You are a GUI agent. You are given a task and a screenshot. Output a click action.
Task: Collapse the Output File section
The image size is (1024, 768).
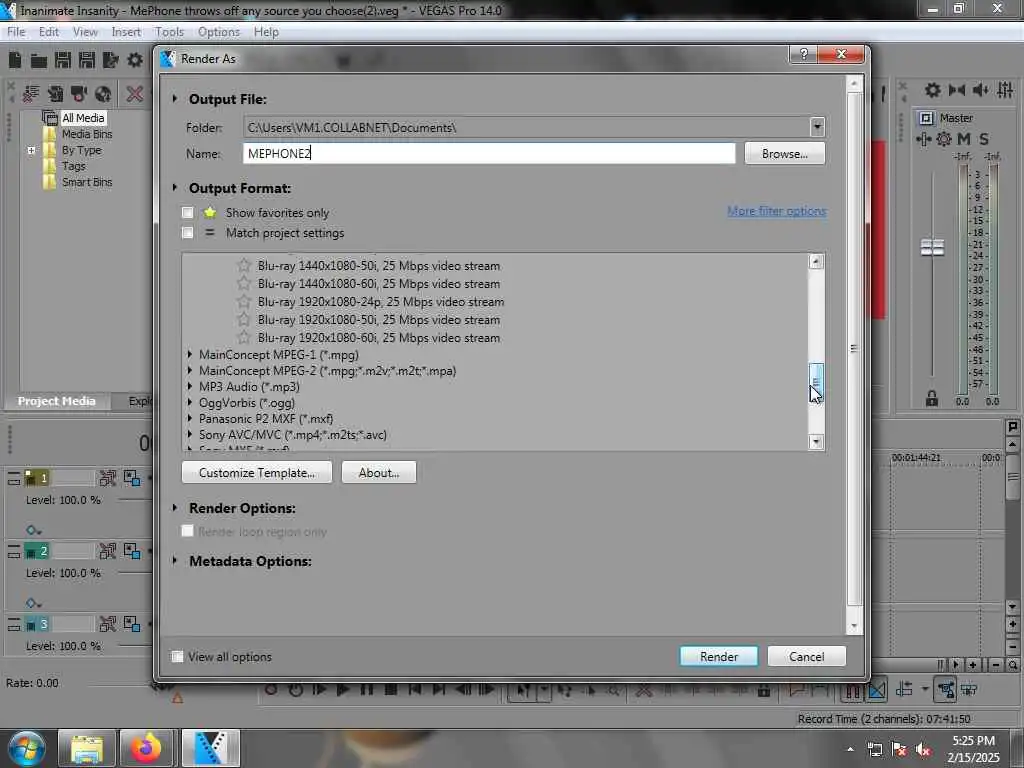tap(175, 99)
